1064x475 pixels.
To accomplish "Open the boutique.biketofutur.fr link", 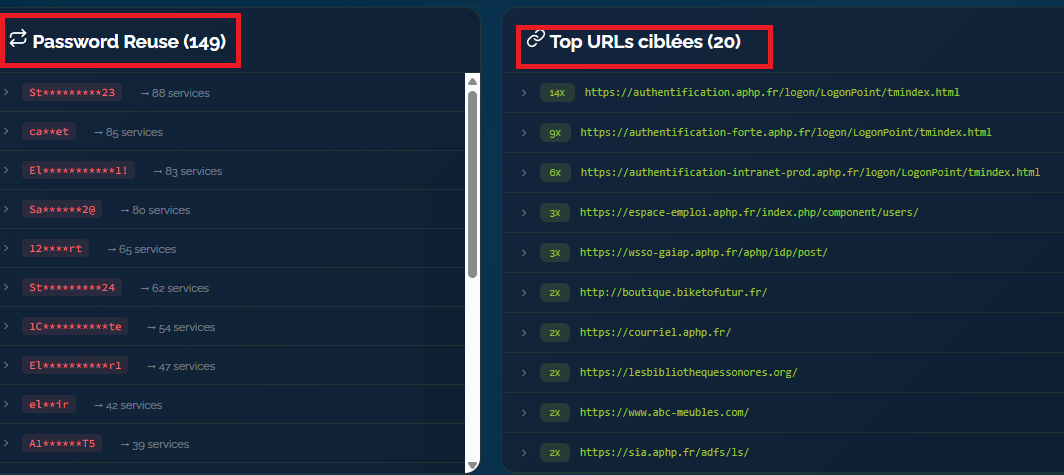I will tap(673, 292).
